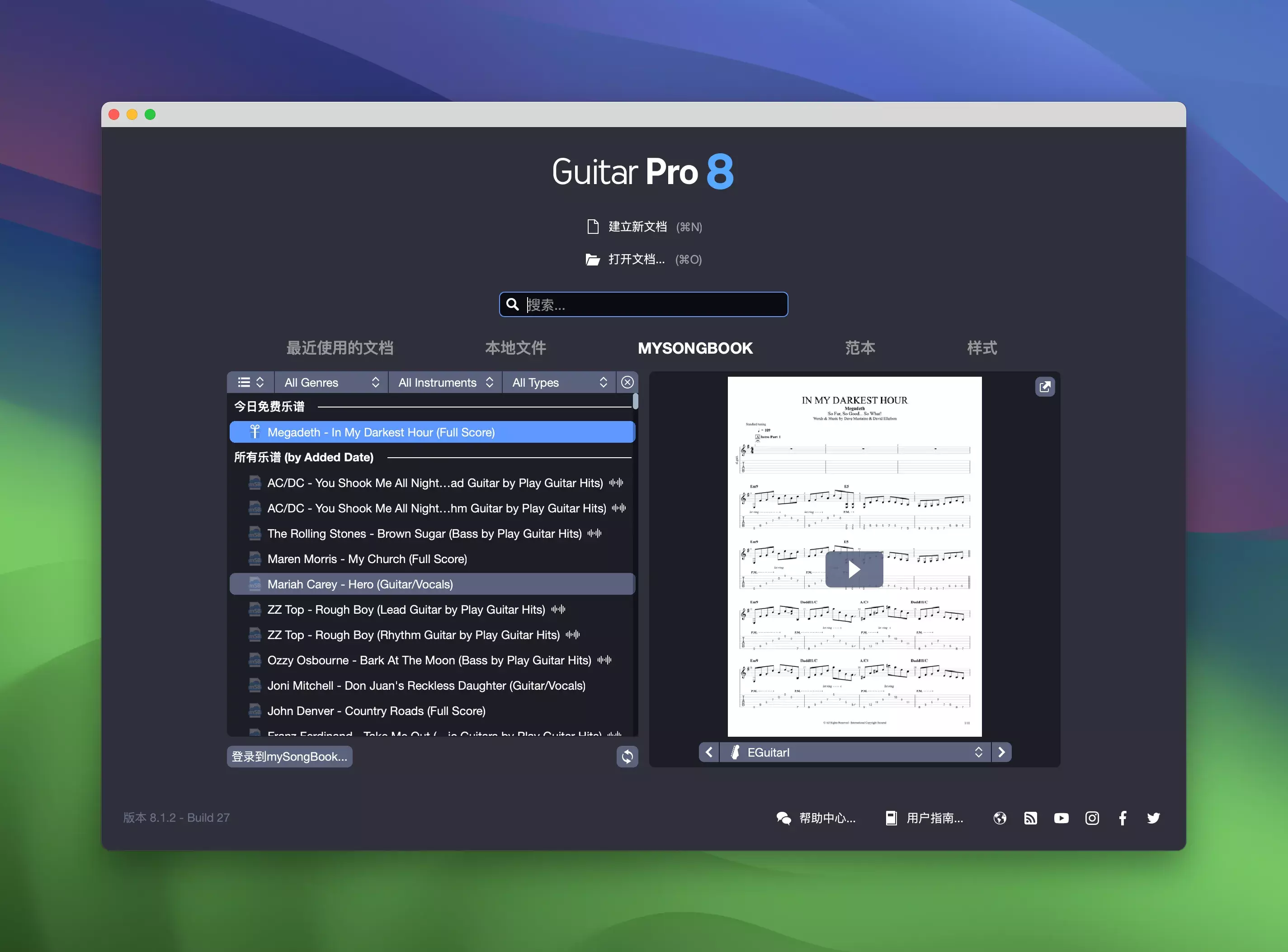
Task: Open the Instagram social icon
Action: [x=1092, y=818]
